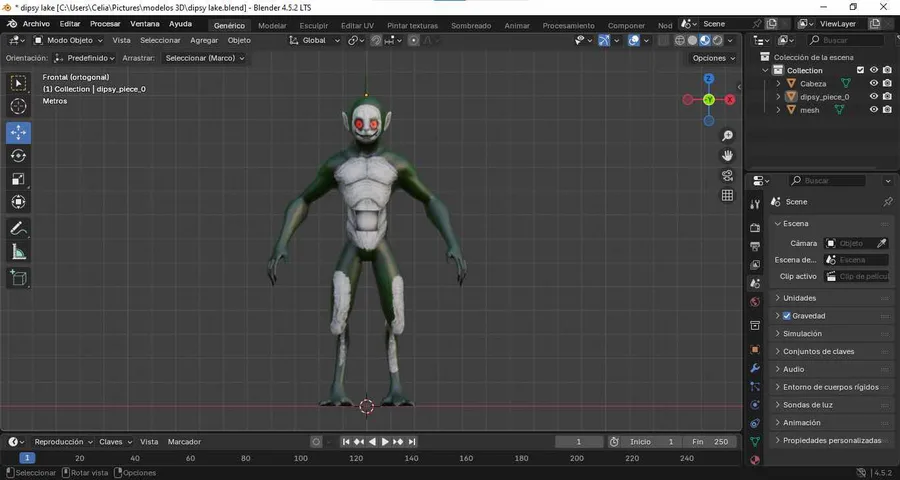Select the Add Cube tool
900x480 pixels.
click(18, 278)
